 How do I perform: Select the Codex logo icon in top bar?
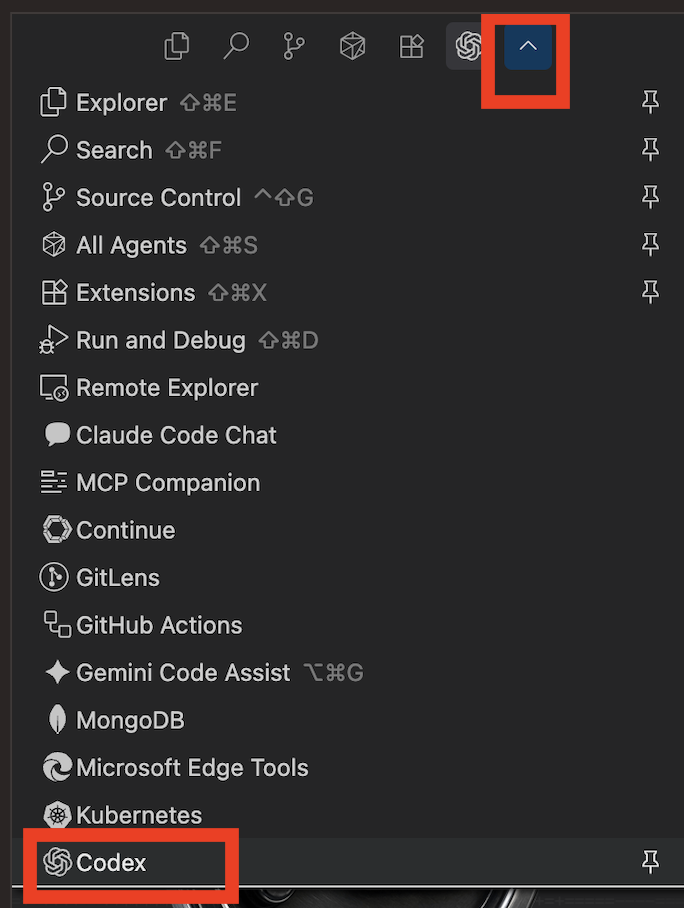pyautogui.click(x=469, y=46)
